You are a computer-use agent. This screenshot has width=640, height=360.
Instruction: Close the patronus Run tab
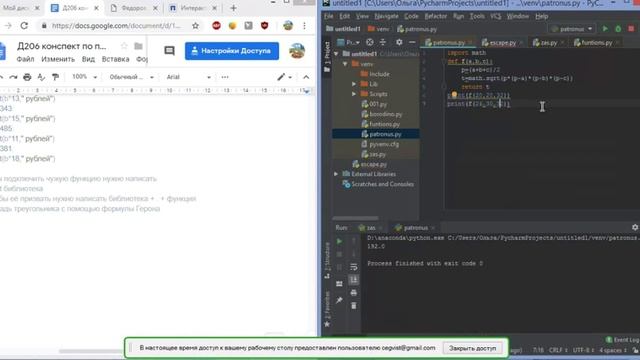(433, 228)
